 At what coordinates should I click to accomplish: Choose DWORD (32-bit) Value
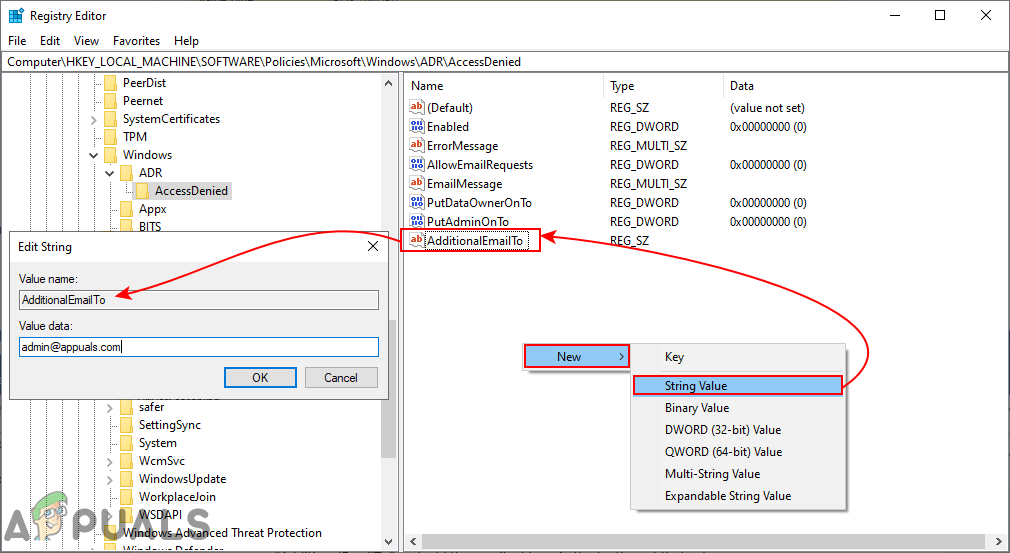[738, 429]
